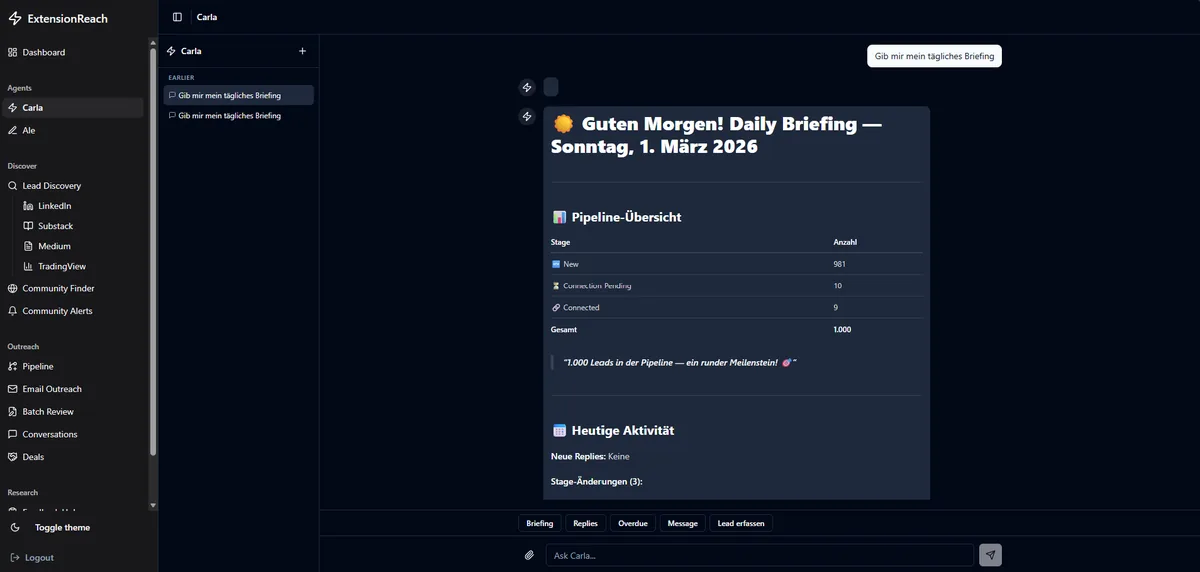Select the Carla agent in sidebar

72,107
